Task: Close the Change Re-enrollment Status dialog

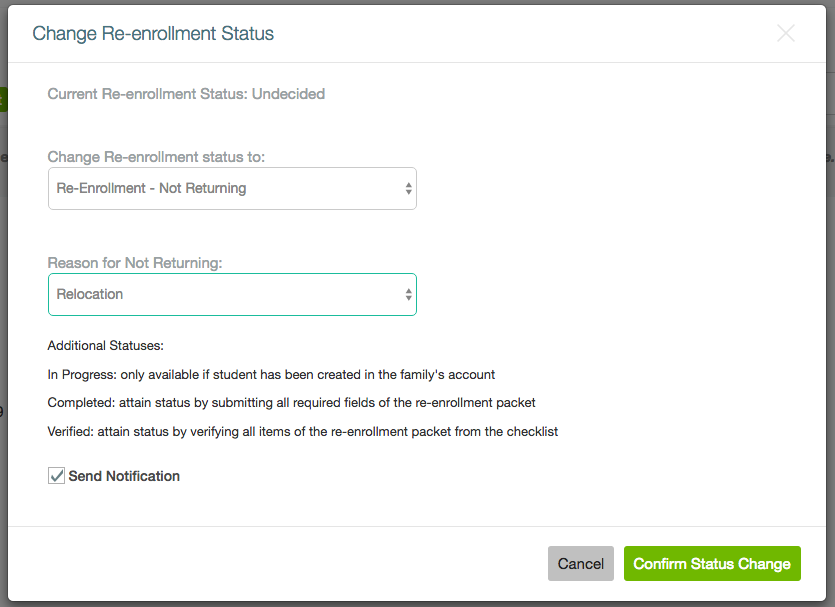Action: click(785, 34)
